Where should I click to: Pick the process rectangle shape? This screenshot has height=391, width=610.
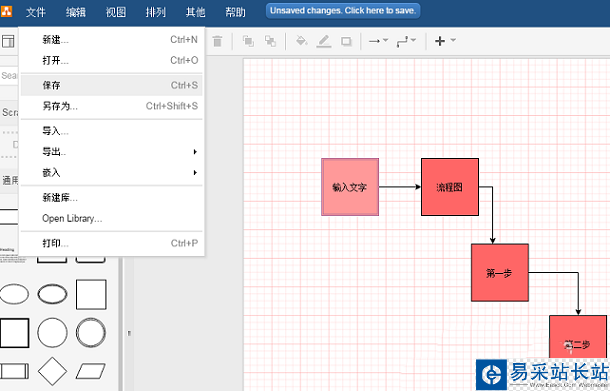[14, 371]
